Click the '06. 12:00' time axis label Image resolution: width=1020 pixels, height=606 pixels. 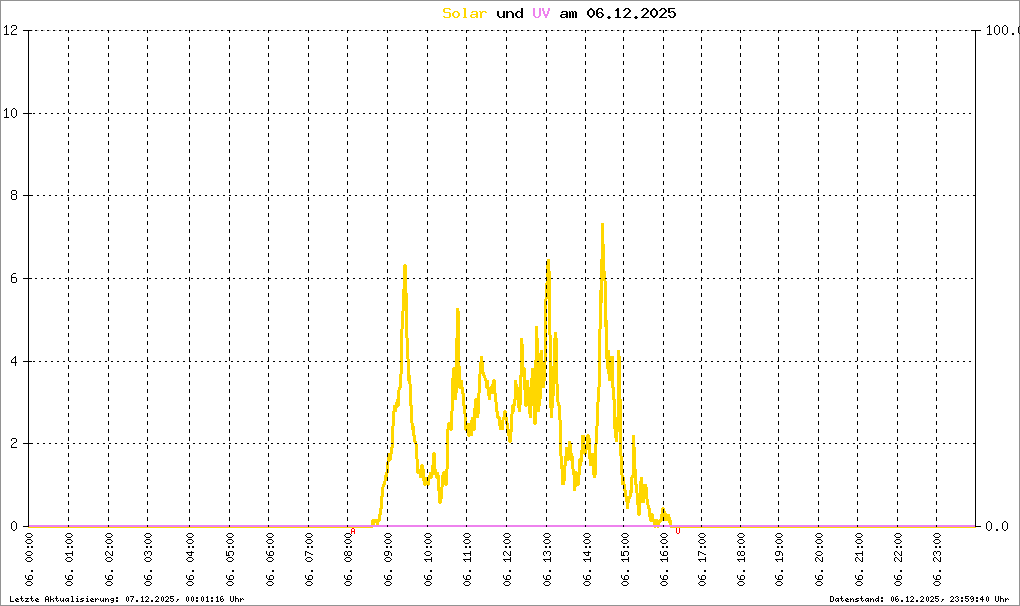tap(507, 560)
